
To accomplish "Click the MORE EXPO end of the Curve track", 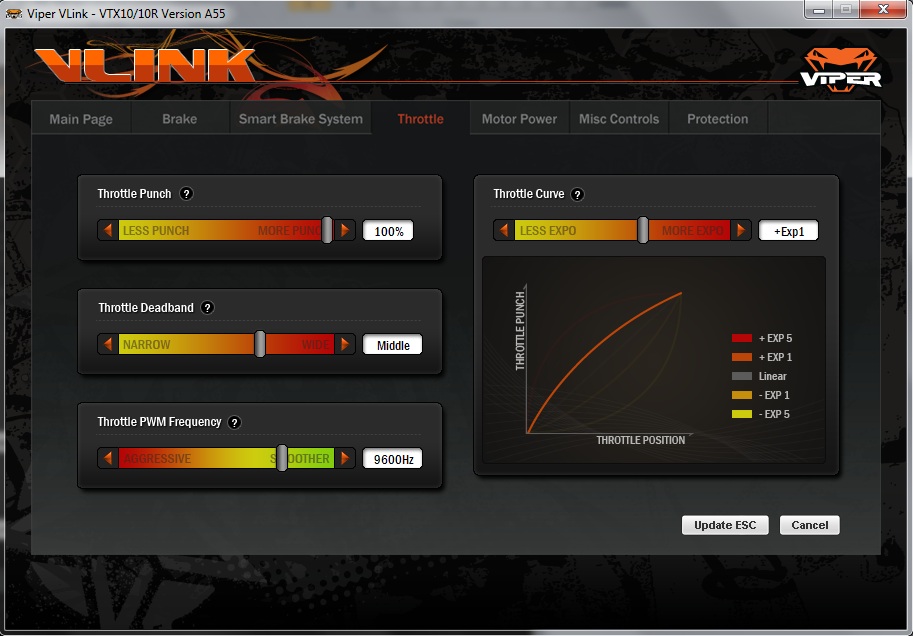I will tap(692, 231).
